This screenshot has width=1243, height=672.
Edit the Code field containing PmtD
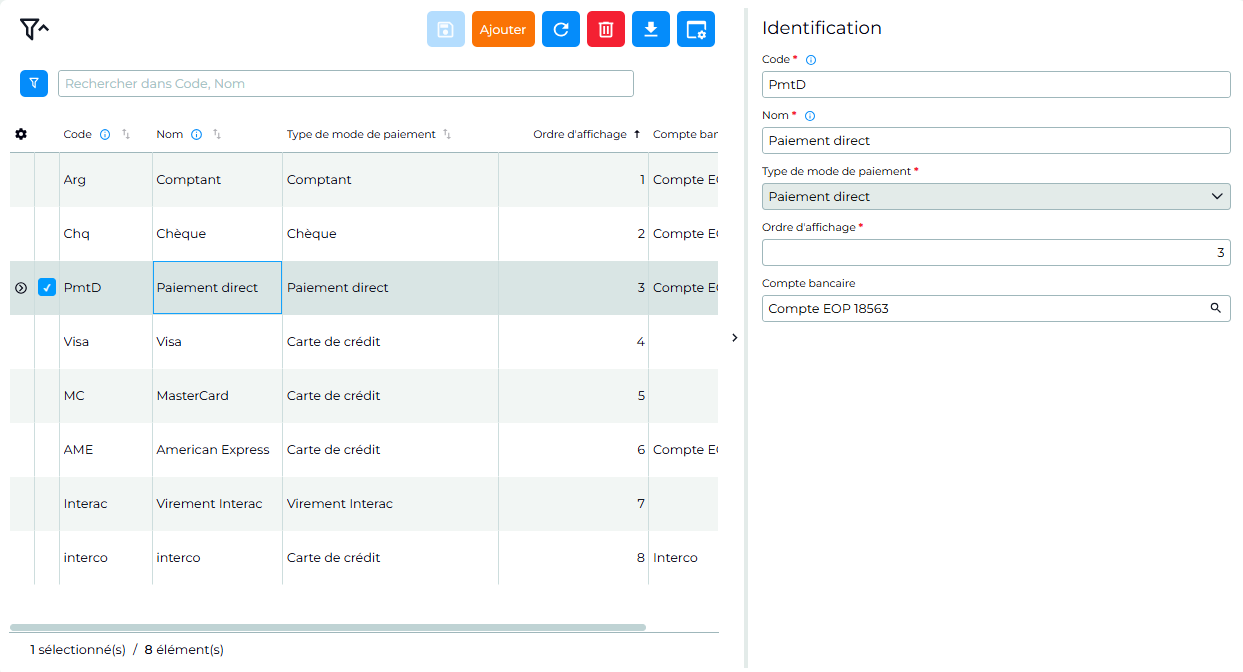996,84
